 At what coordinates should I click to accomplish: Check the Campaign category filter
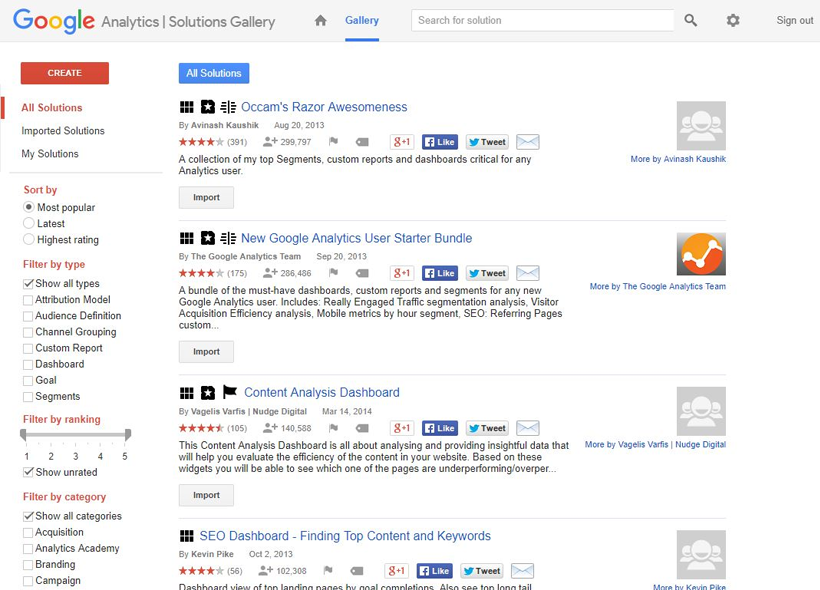point(28,581)
